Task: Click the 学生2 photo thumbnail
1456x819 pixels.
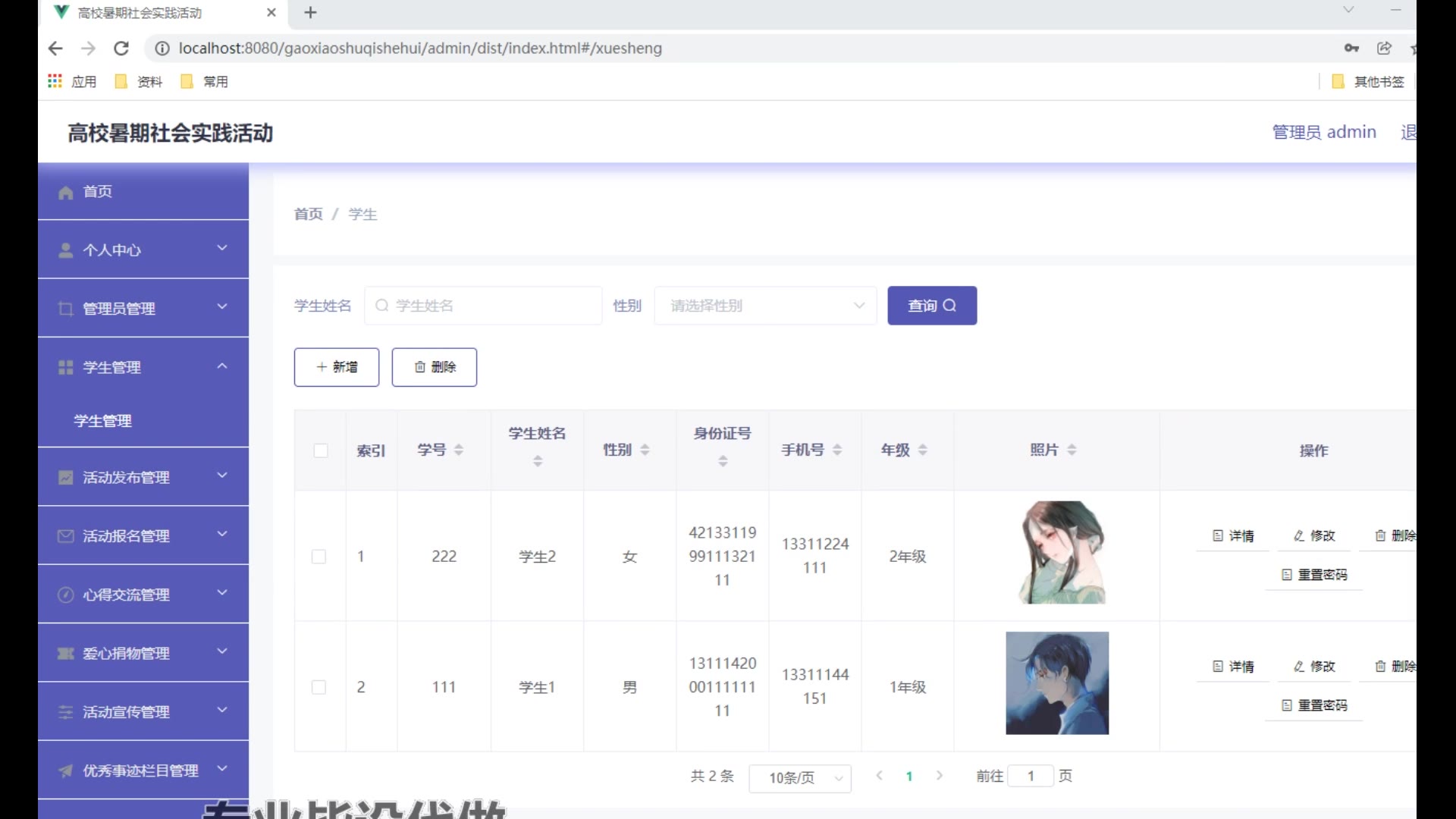Action: [1061, 553]
